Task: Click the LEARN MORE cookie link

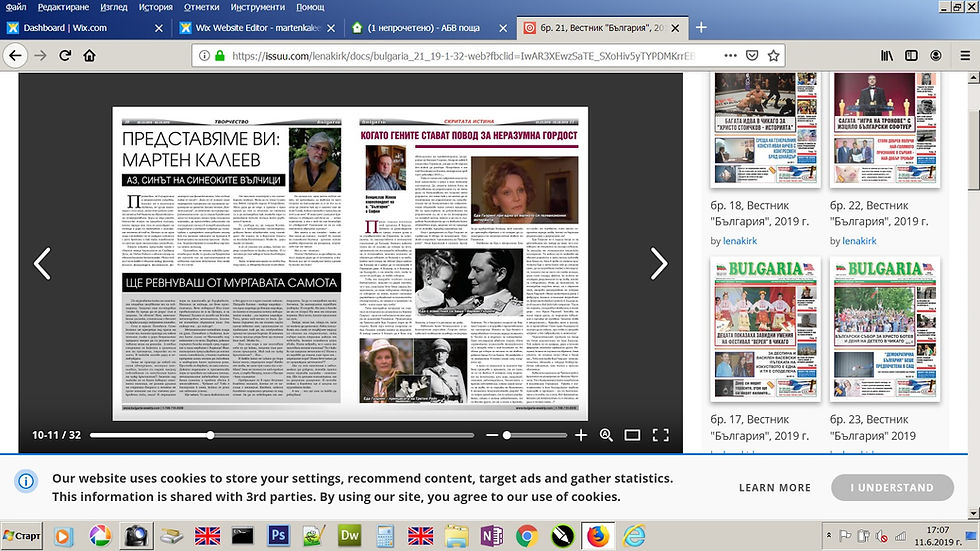Action: (x=775, y=488)
